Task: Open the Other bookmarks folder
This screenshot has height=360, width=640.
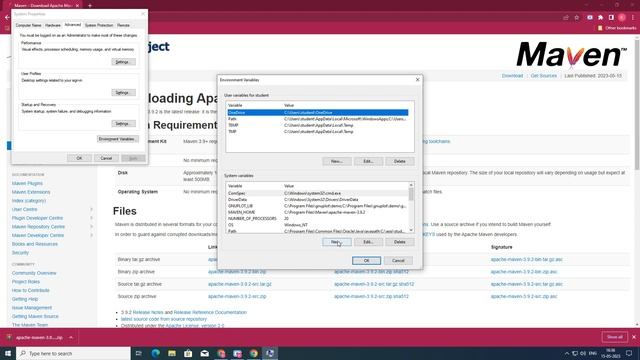Action: 617,28
